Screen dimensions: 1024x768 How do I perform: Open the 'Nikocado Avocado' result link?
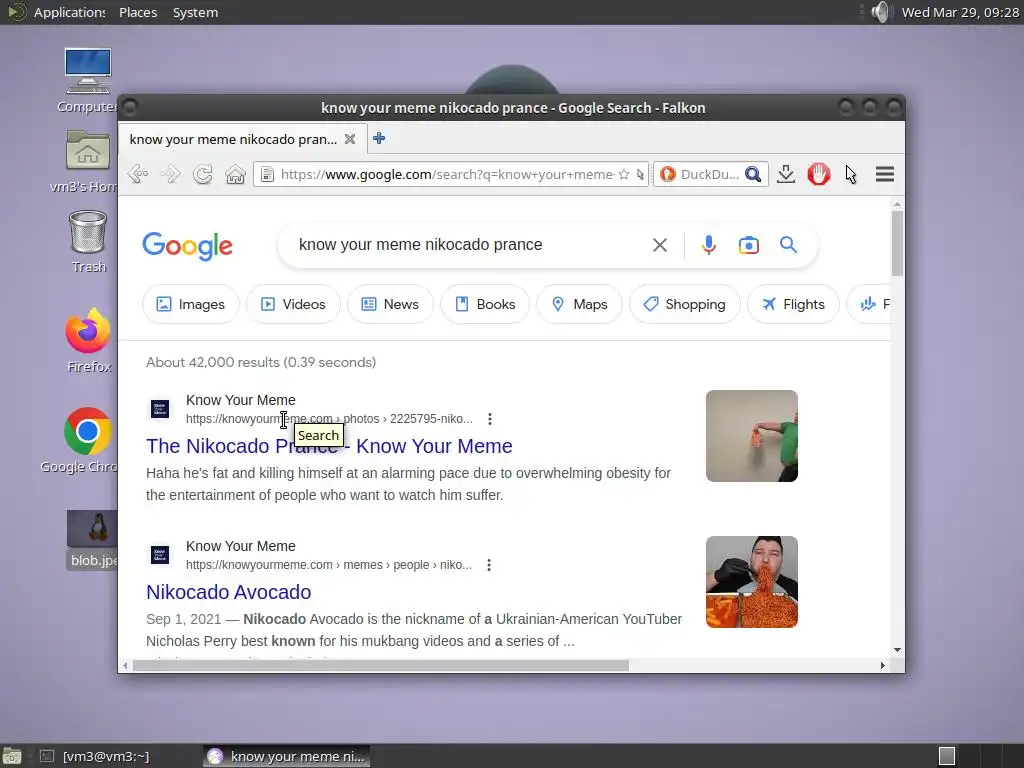229,592
